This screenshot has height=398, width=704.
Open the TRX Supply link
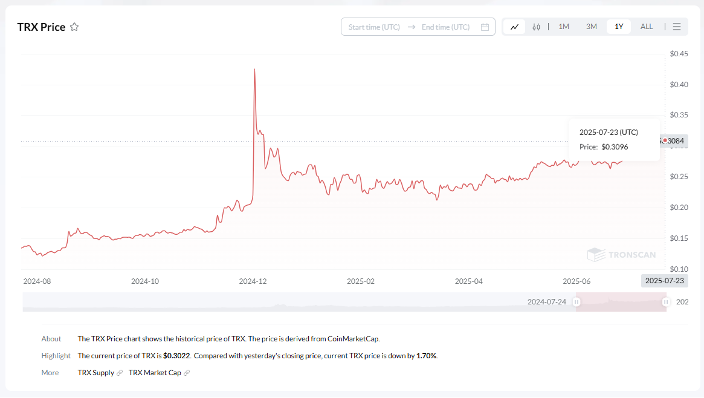(96, 373)
